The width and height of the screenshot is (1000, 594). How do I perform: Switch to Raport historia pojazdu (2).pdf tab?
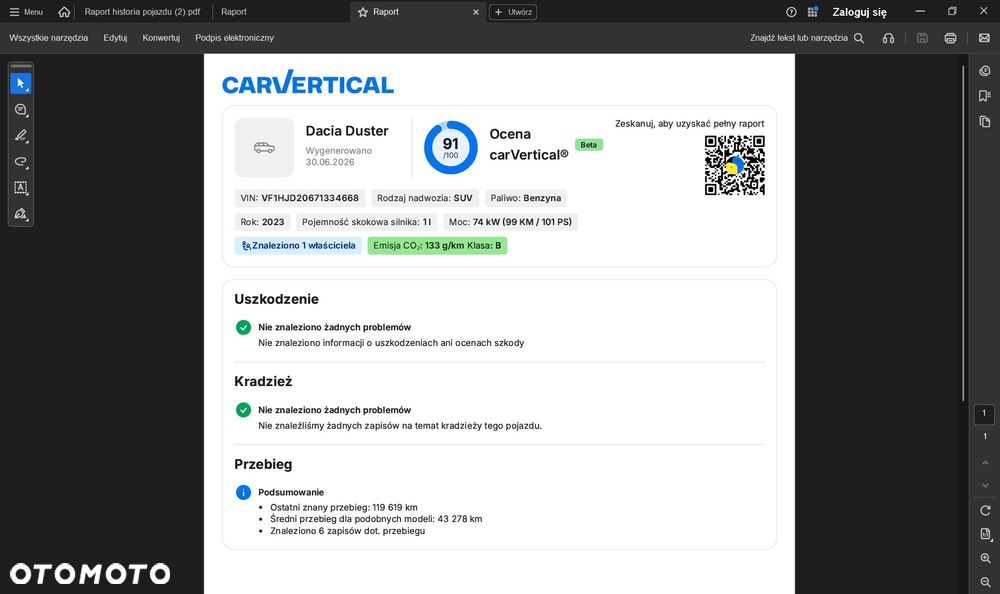click(x=142, y=12)
